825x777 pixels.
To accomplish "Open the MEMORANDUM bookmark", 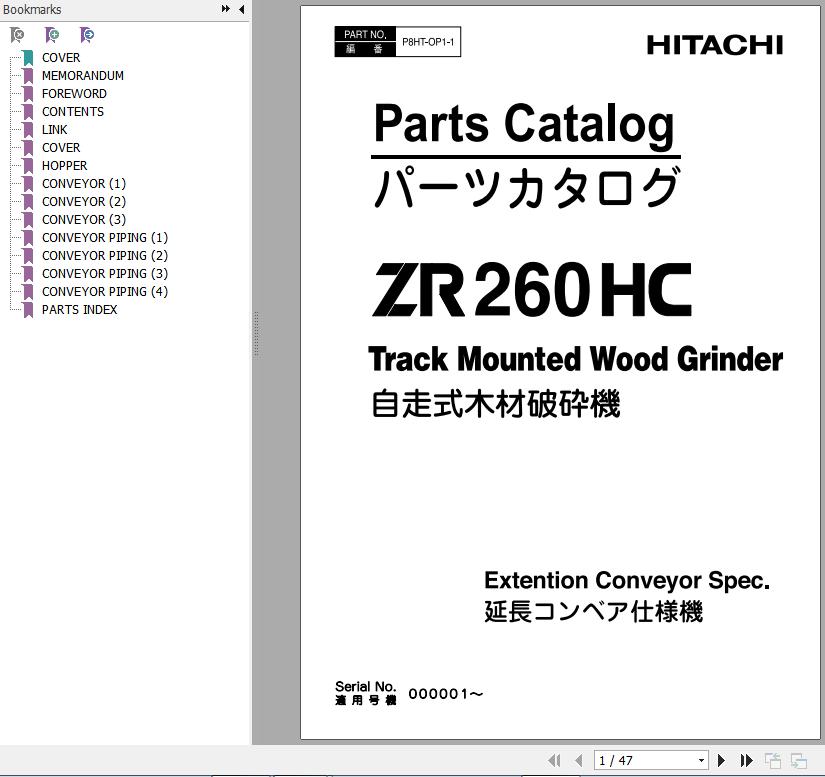I will pyautogui.click(x=82, y=76).
